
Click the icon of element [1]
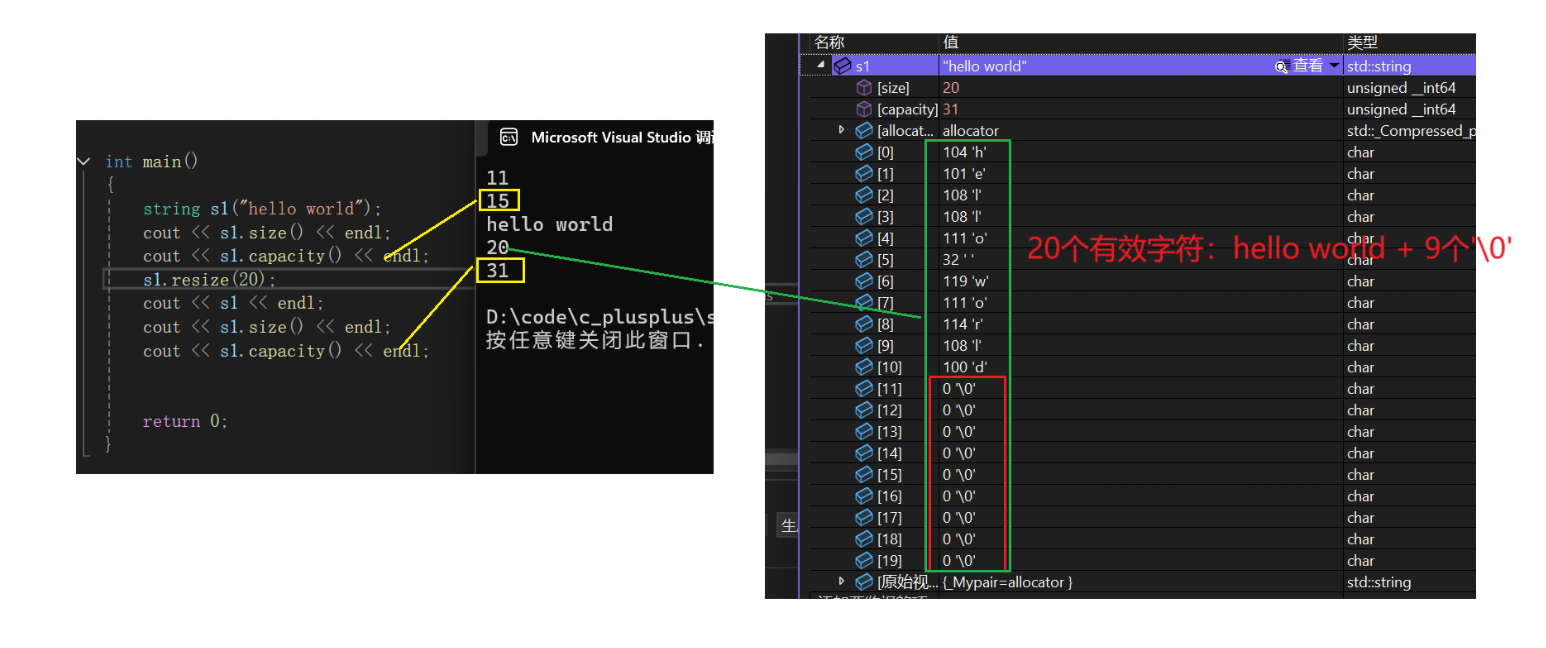pyautogui.click(x=864, y=174)
